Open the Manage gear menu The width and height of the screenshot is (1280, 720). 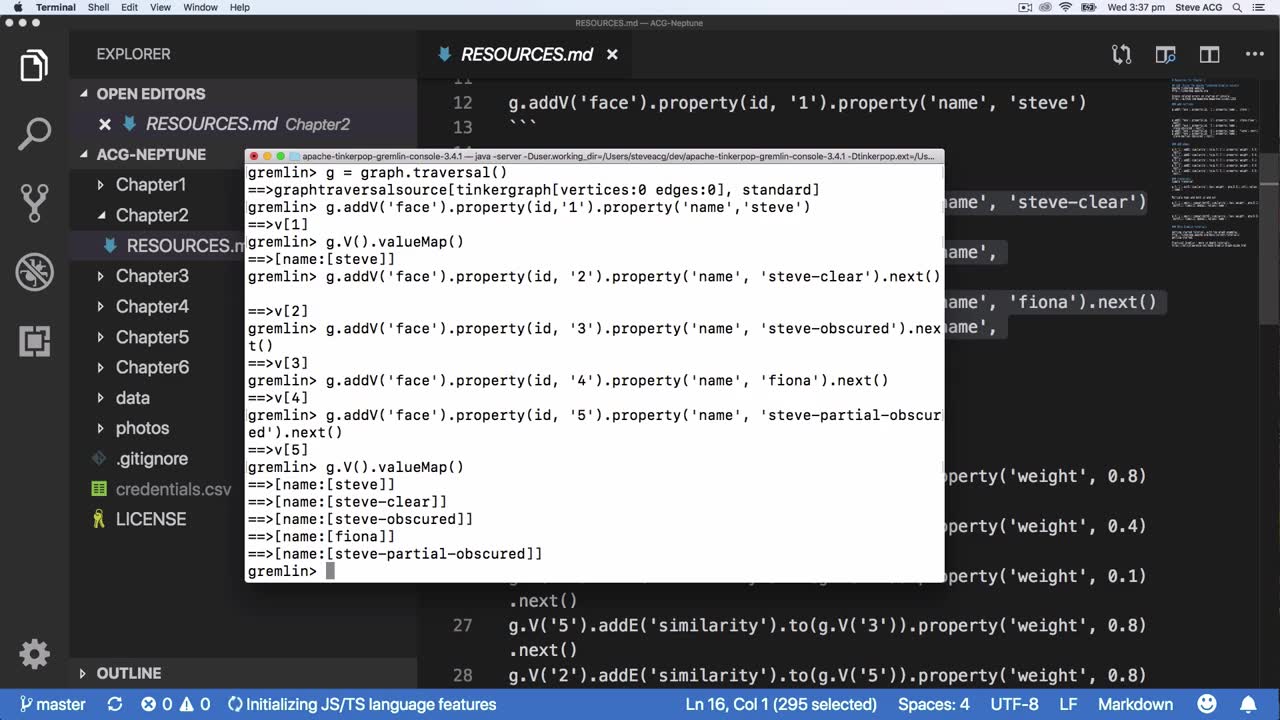[x=34, y=654]
